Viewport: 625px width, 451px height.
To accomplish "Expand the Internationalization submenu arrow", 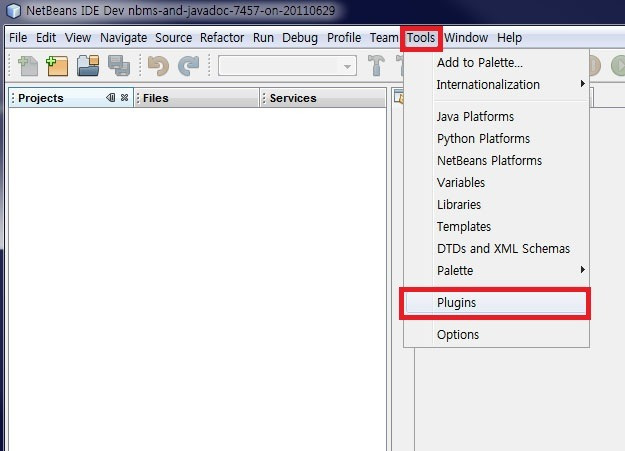I will (x=582, y=84).
